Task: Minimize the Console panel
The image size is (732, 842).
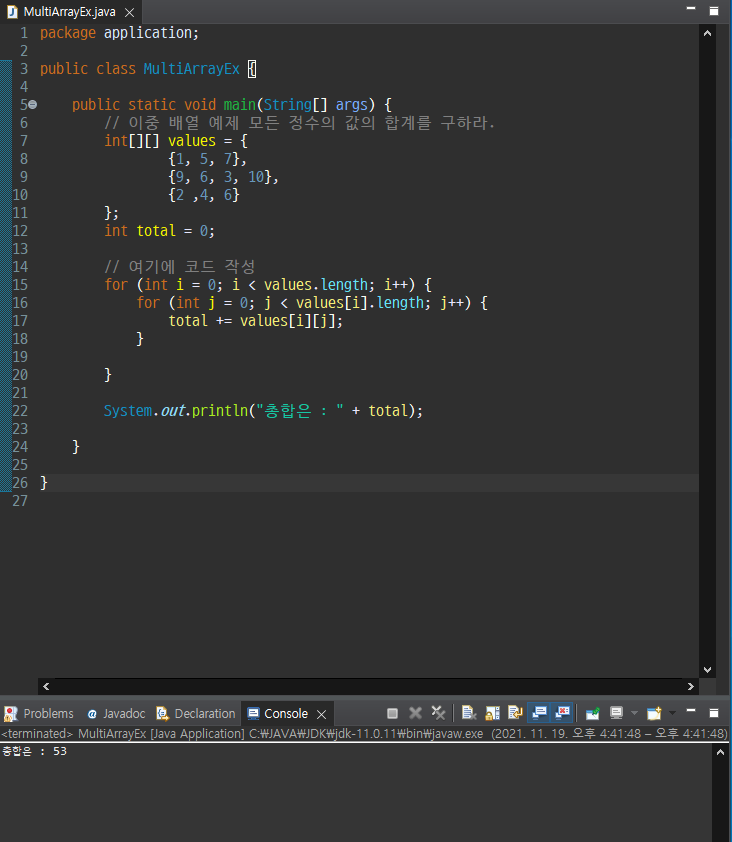Action: pos(691,712)
